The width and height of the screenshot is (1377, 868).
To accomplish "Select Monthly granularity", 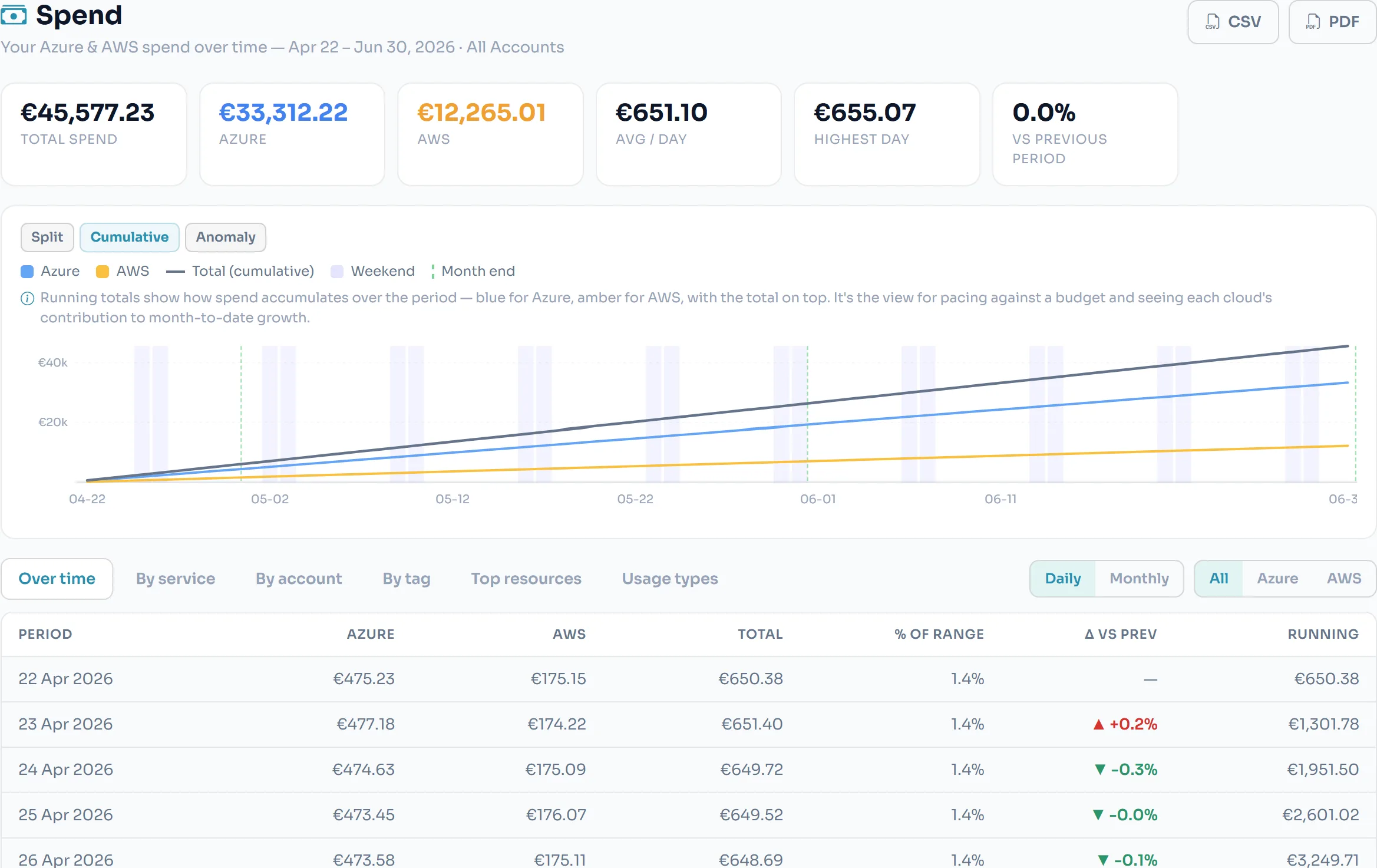I will point(1139,579).
